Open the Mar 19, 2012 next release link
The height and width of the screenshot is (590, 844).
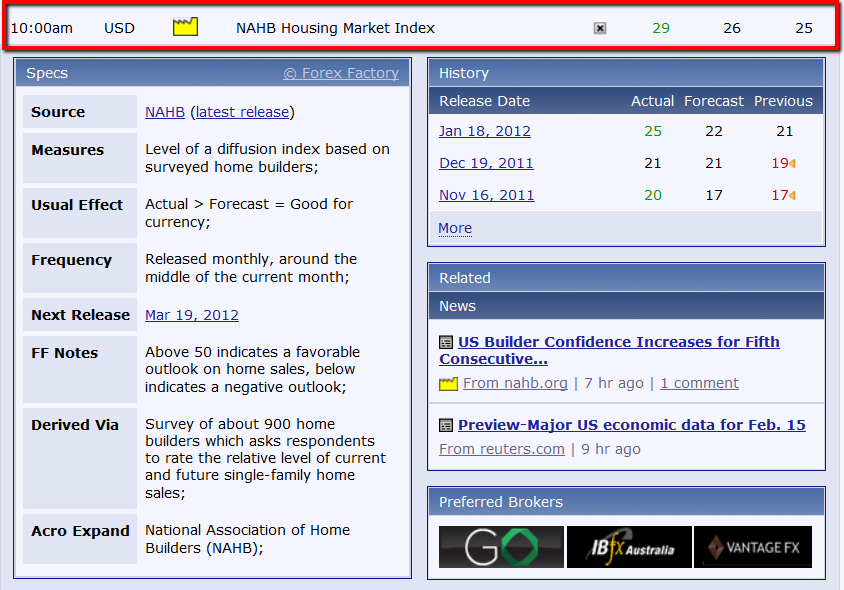coord(192,315)
